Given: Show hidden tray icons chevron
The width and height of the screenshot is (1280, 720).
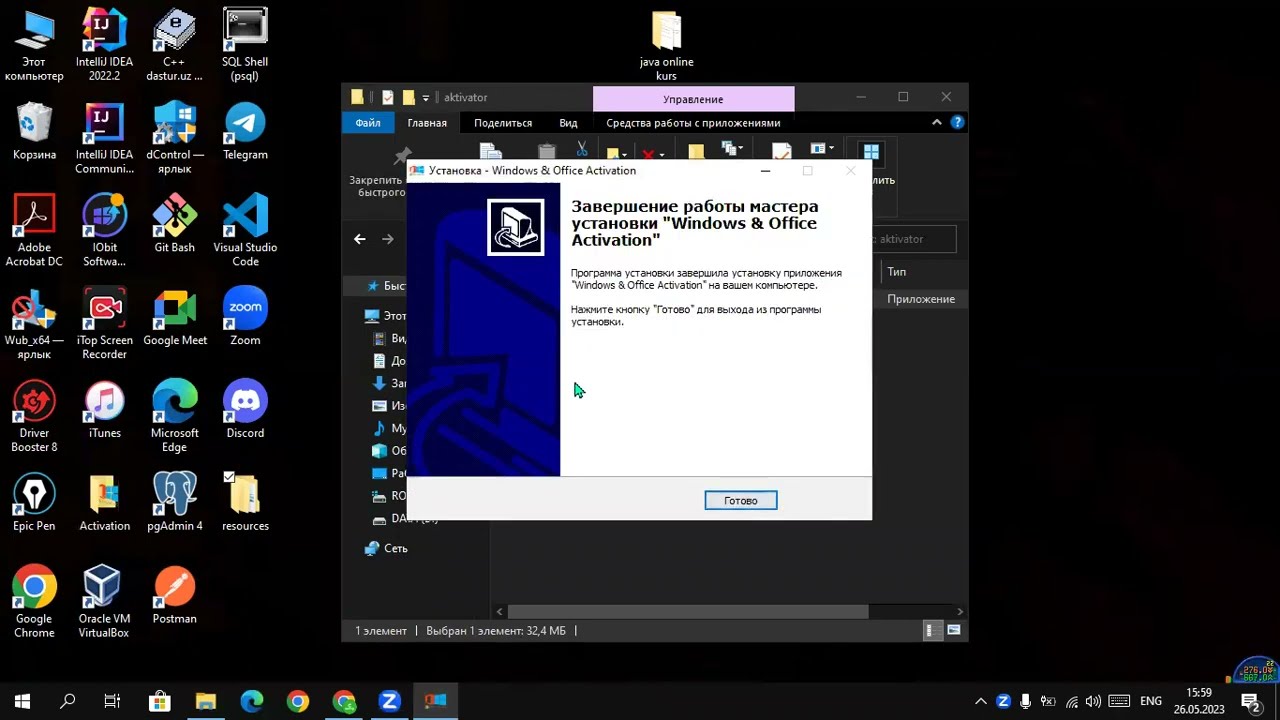Looking at the screenshot, I should 981,701.
